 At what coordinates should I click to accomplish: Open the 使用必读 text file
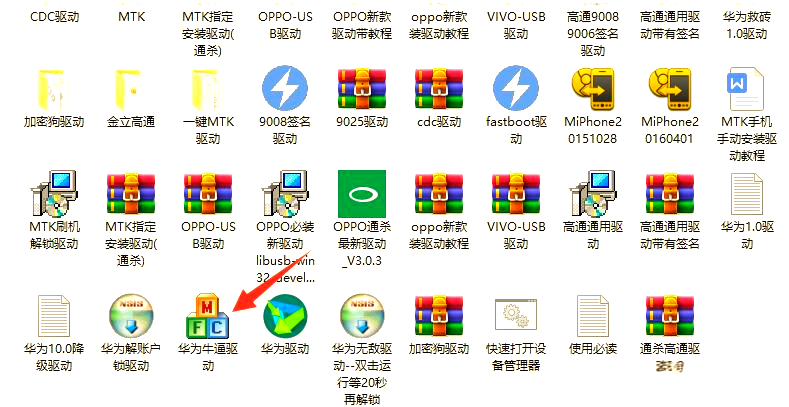coord(593,317)
